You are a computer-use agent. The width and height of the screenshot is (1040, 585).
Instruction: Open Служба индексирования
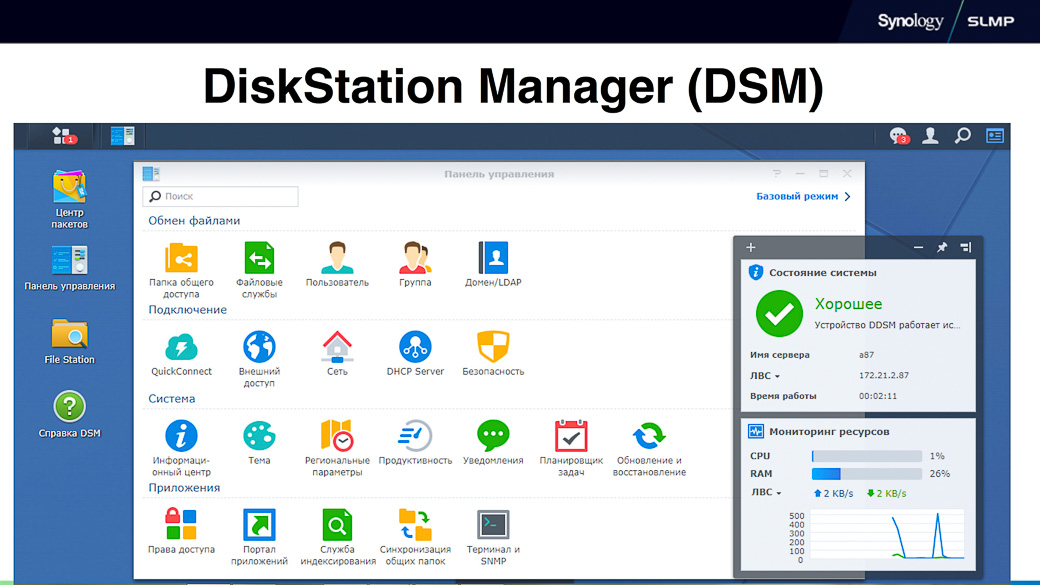(337, 537)
